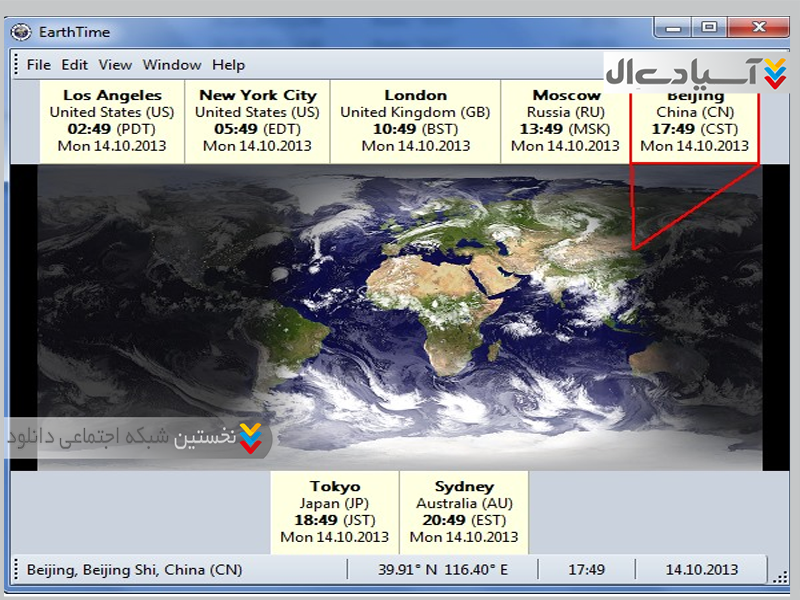The width and height of the screenshot is (800, 600).
Task: Select the Tokyo clock card
Action: (x=334, y=512)
